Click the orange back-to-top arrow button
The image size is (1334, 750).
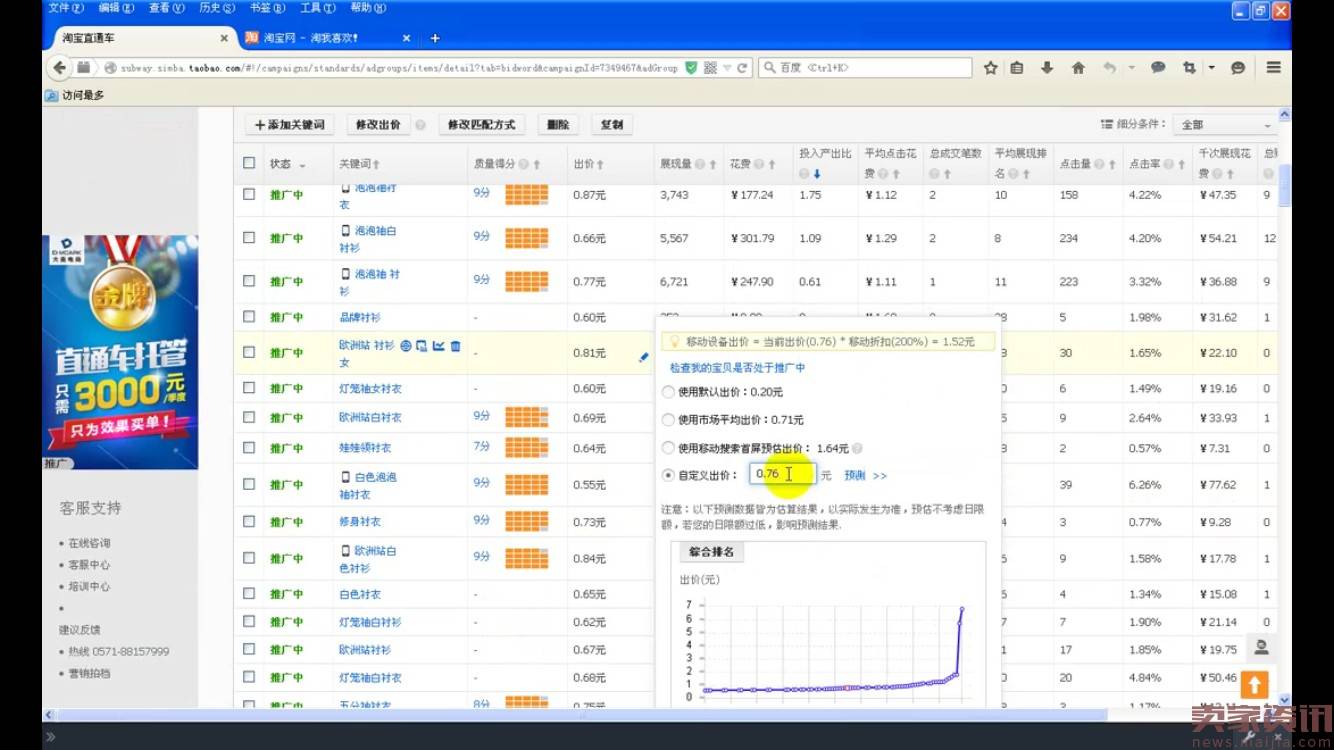coord(1254,685)
